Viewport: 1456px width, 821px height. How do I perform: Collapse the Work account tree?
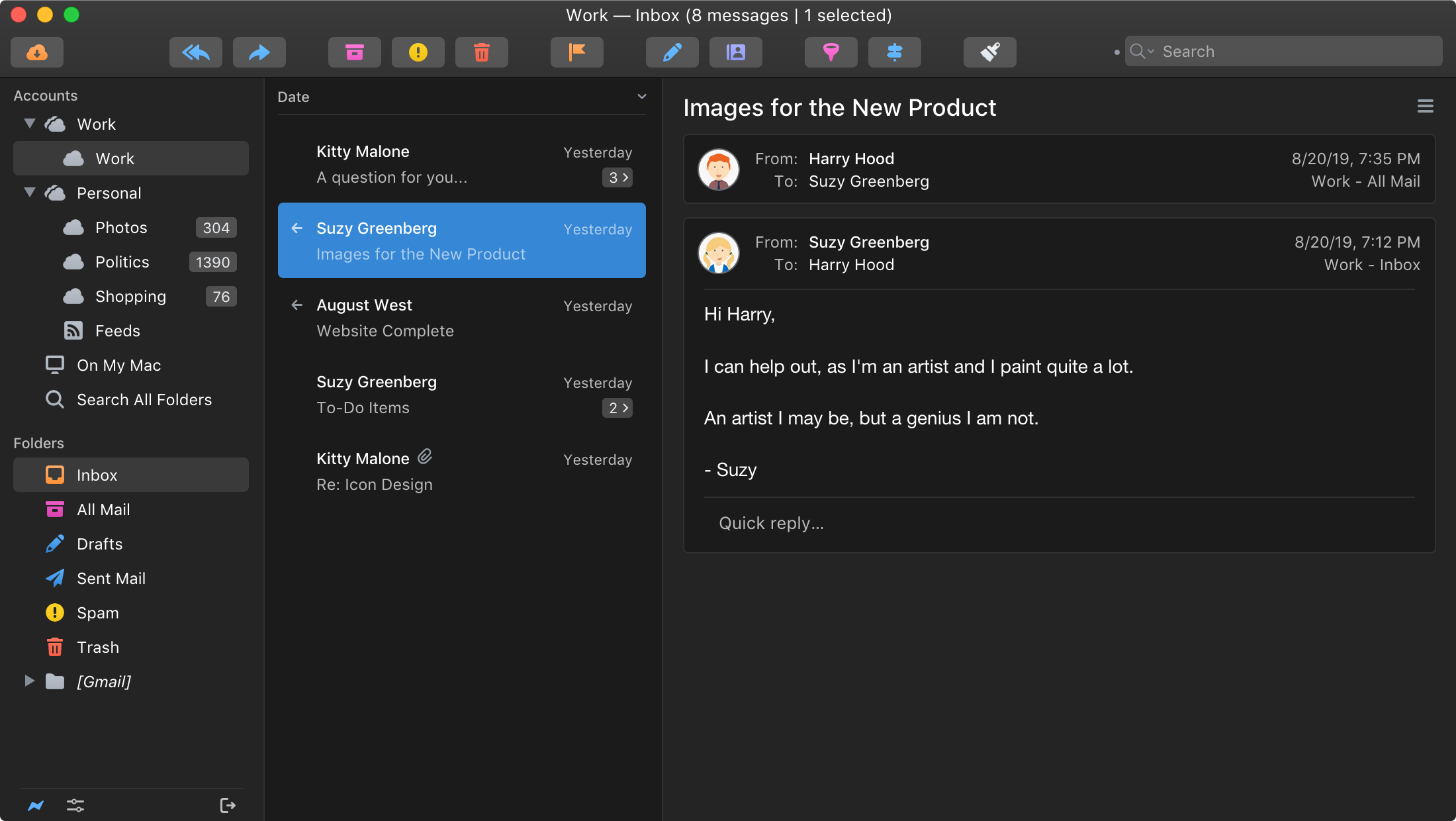[30, 124]
